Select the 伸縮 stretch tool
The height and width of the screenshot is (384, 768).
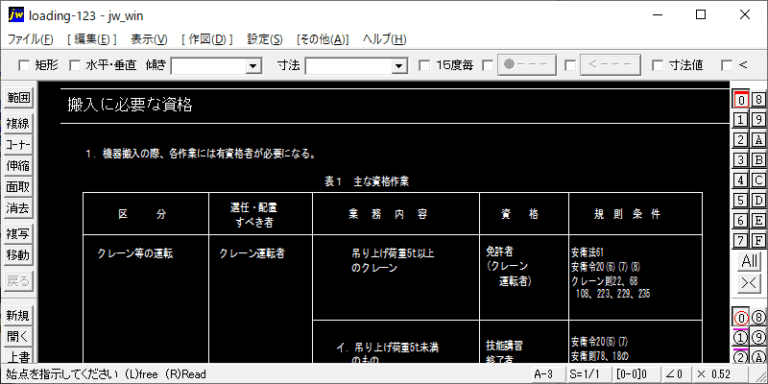click(x=18, y=166)
